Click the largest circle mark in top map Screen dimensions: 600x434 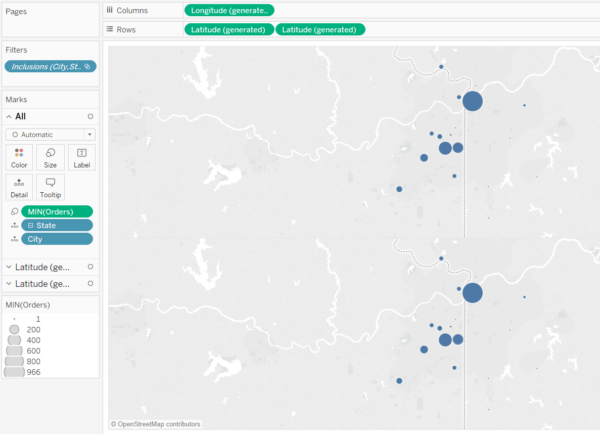click(472, 101)
